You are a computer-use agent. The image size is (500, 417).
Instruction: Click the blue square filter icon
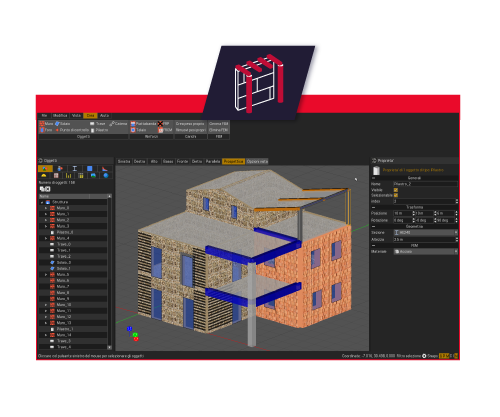point(90,168)
